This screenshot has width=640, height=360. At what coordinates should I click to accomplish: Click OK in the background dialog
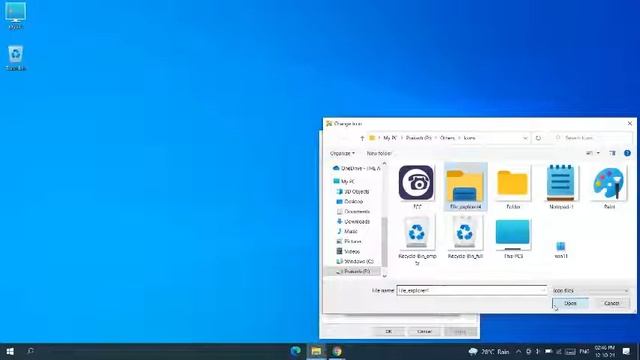click(x=389, y=331)
